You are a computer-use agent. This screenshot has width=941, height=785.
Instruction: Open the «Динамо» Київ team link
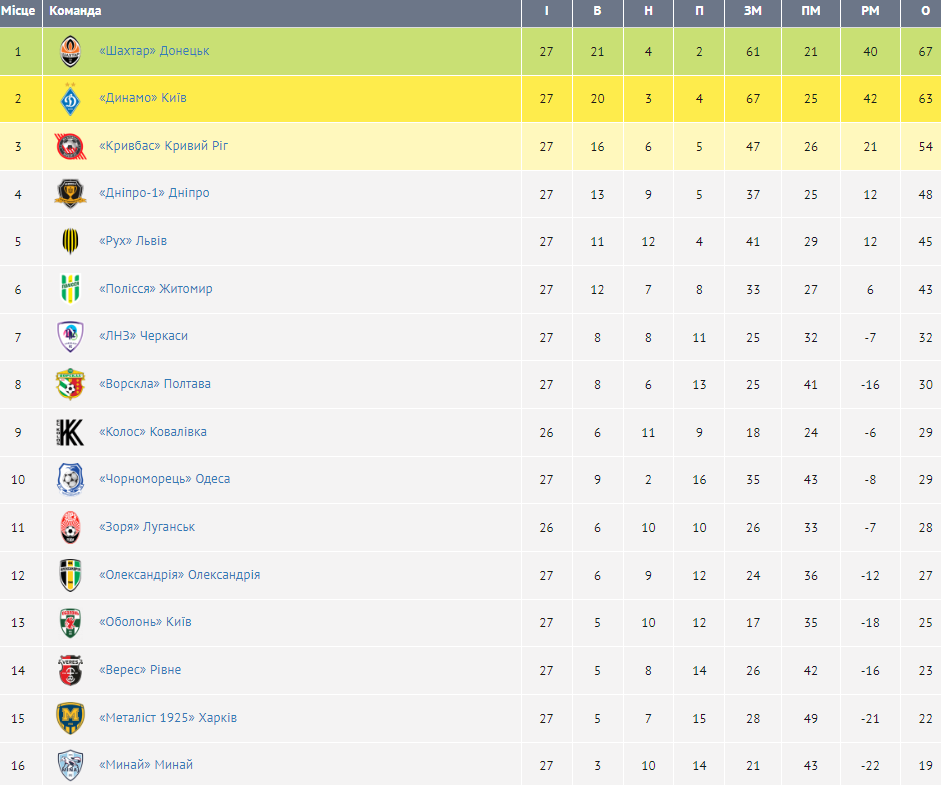(143, 98)
